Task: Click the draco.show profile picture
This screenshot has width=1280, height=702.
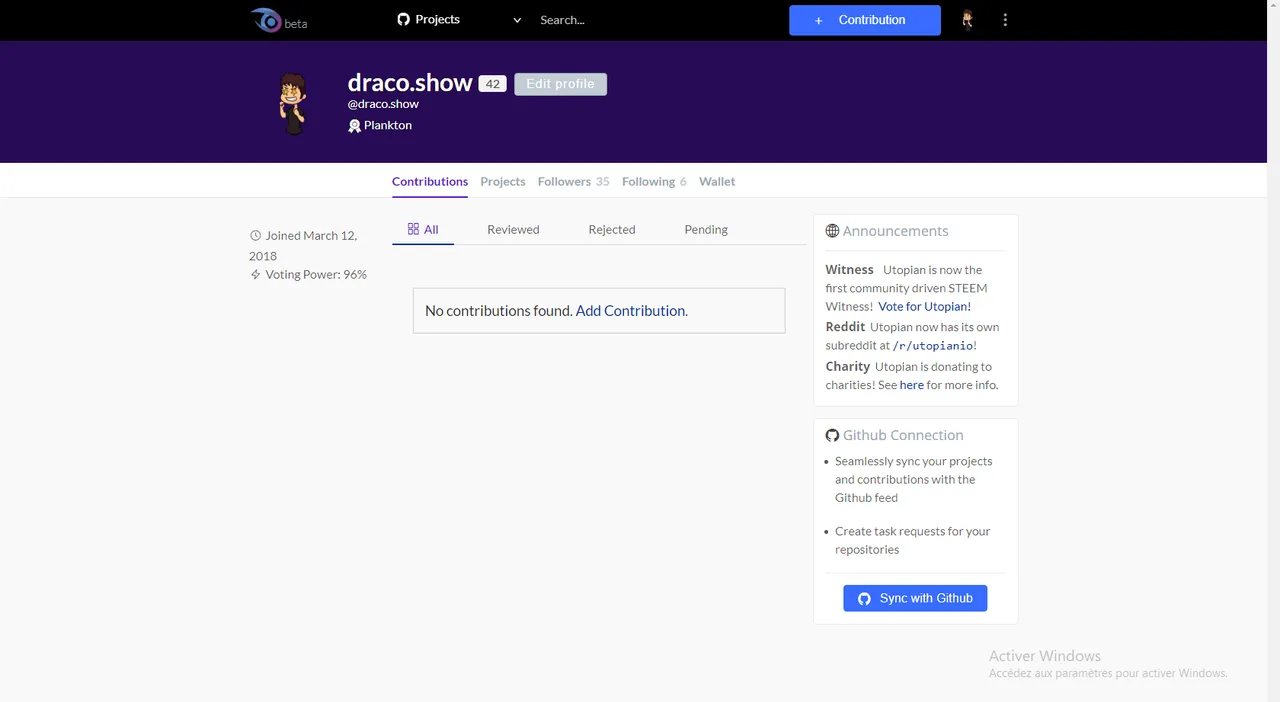Action: point(292,103)
